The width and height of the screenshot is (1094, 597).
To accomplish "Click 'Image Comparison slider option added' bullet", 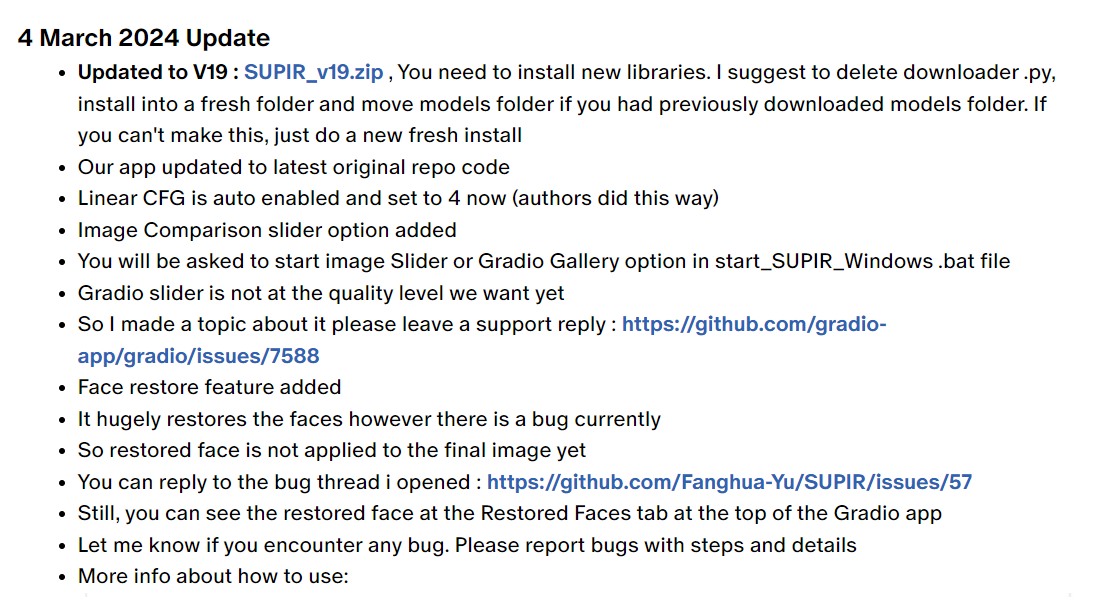I will 267,230.
